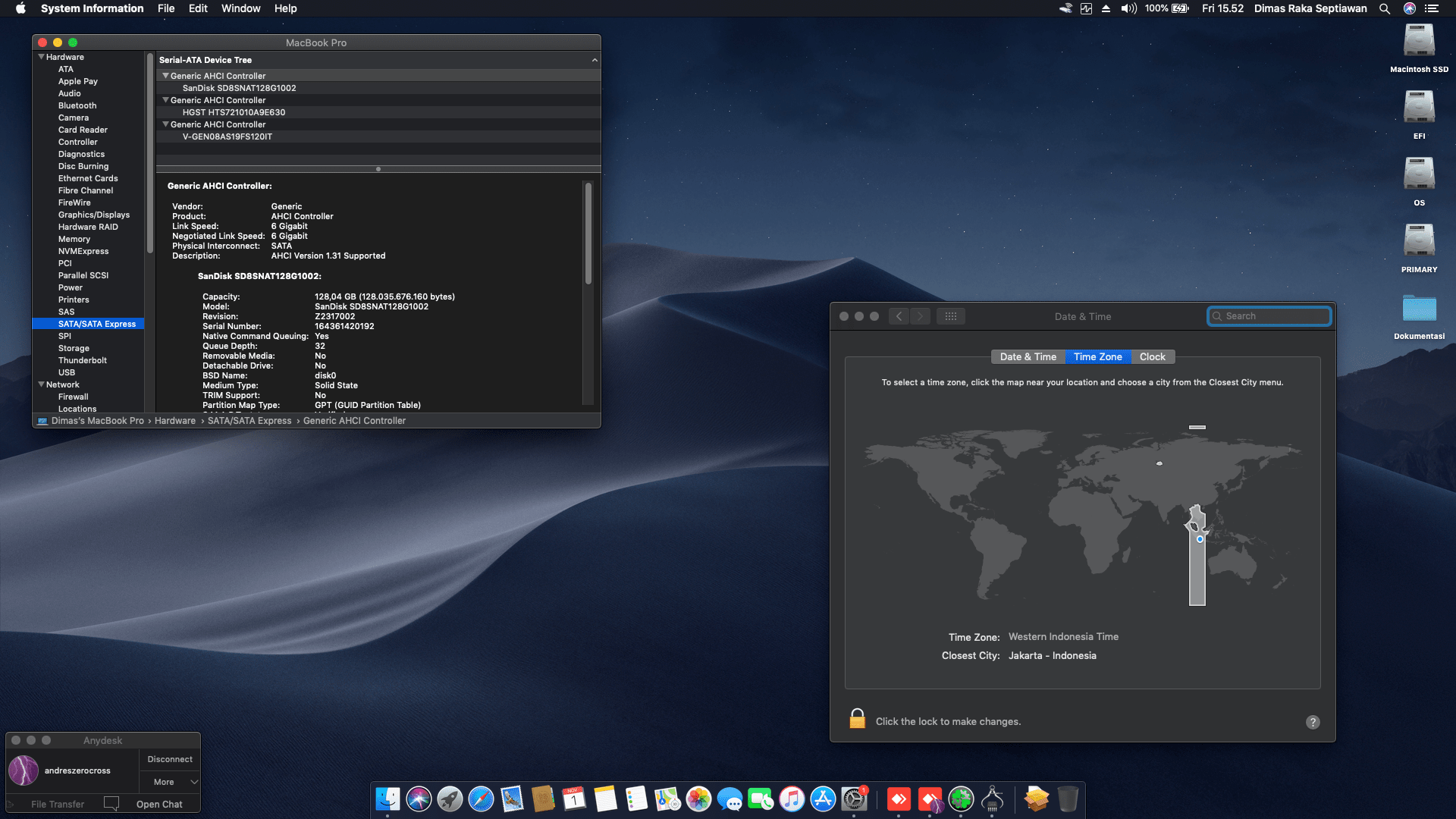Collapse the Serial-ATA Device Tree section
The height and width of the screenshot is (819, 1456).
(595, 60)
